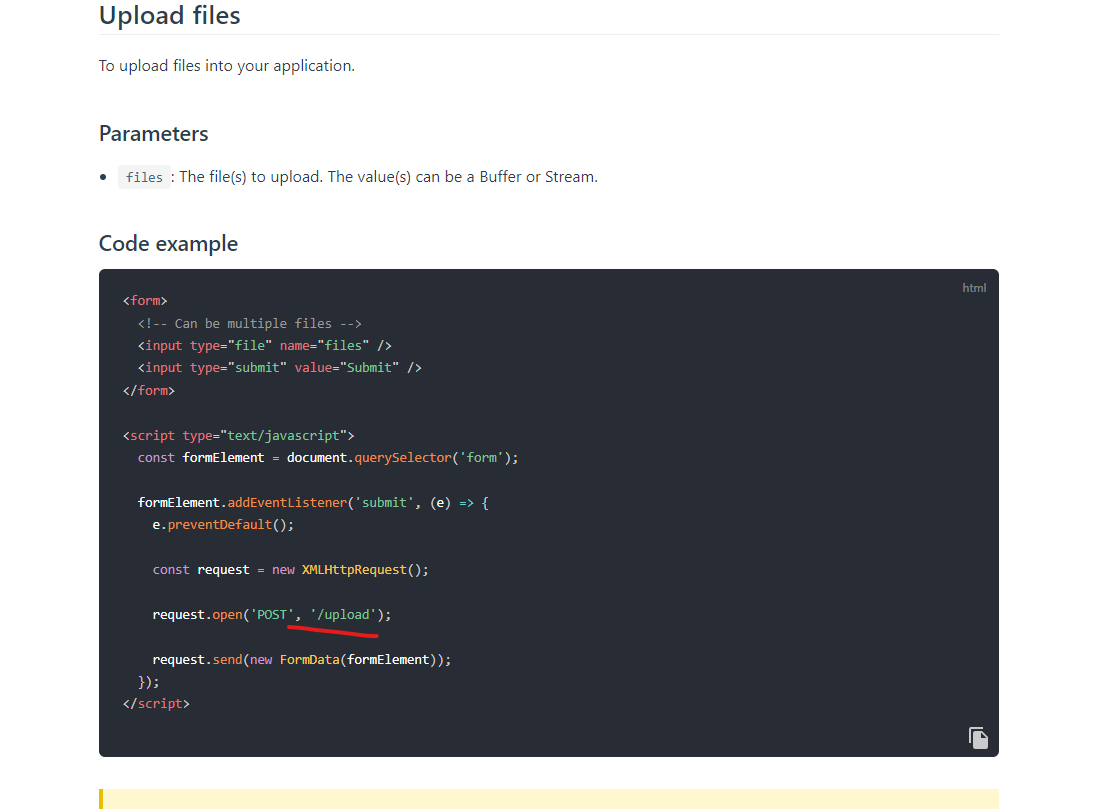This screenshot has width=1099, height=809.
Task: Click the '/upload' string argument in request.open
Action: coord(344,614)
